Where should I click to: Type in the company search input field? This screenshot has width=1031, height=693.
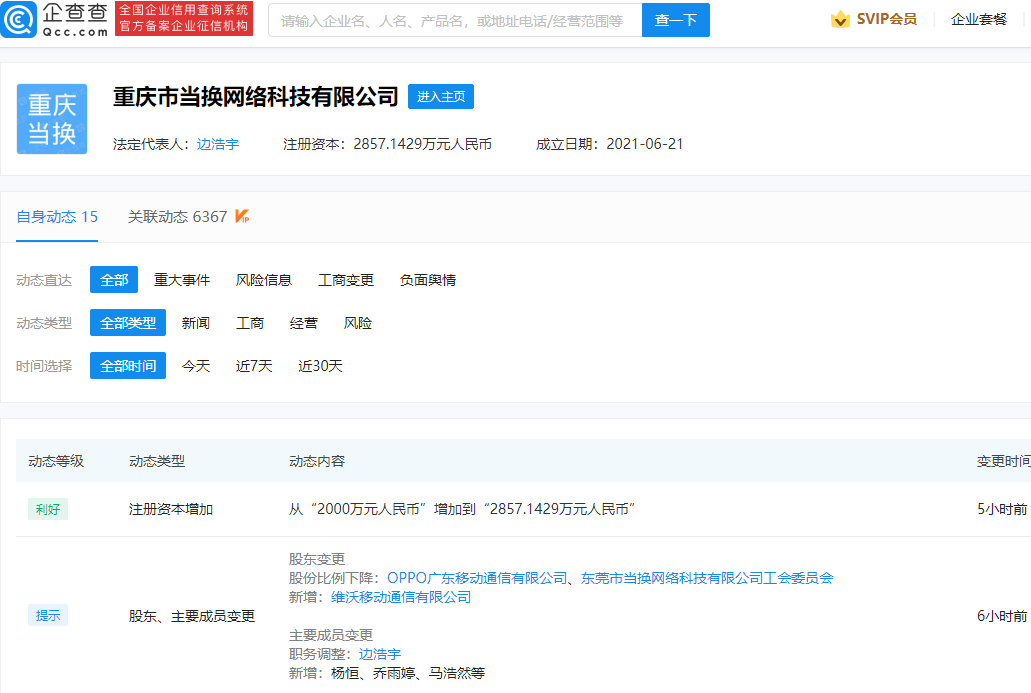tap(455, 20)
